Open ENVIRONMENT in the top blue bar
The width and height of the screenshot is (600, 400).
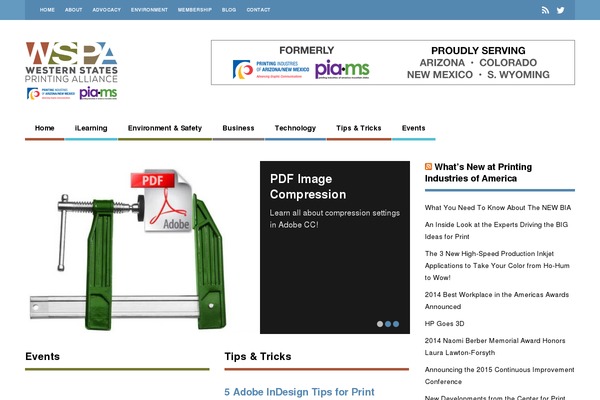pos(149,10)
